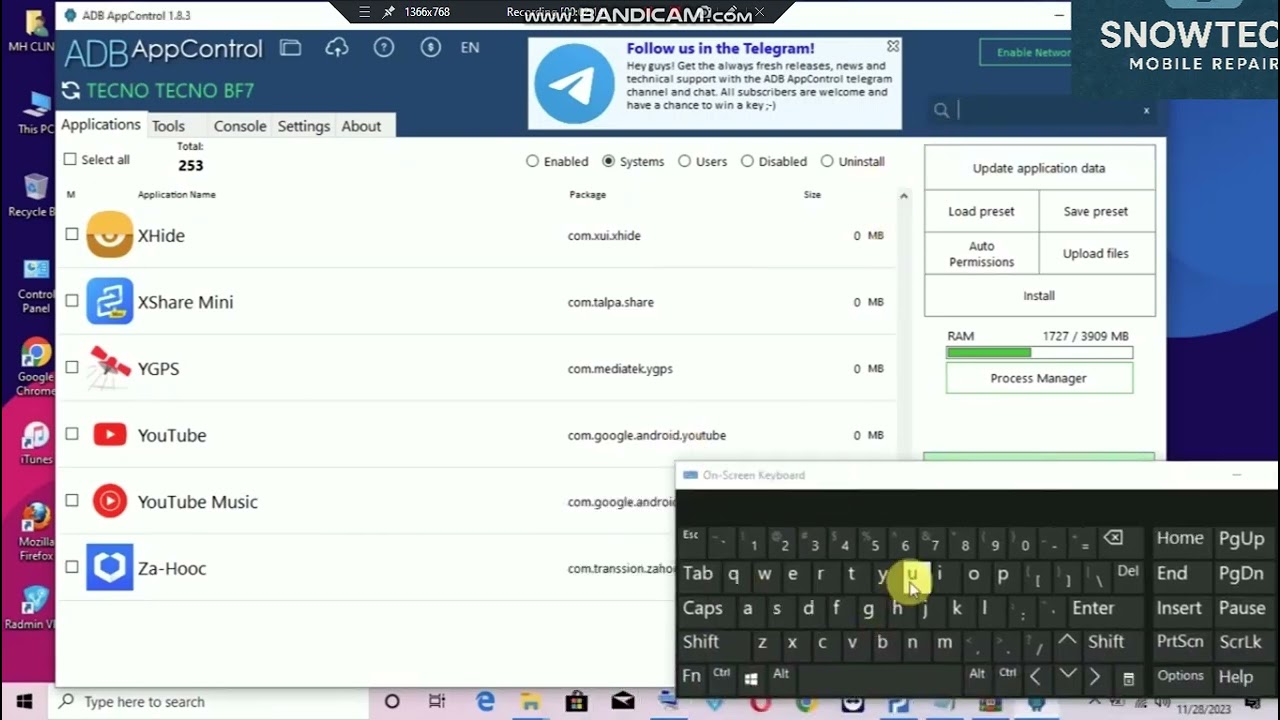Click the Load preset button
1280x720 pixels.
[x=981, y=211]
